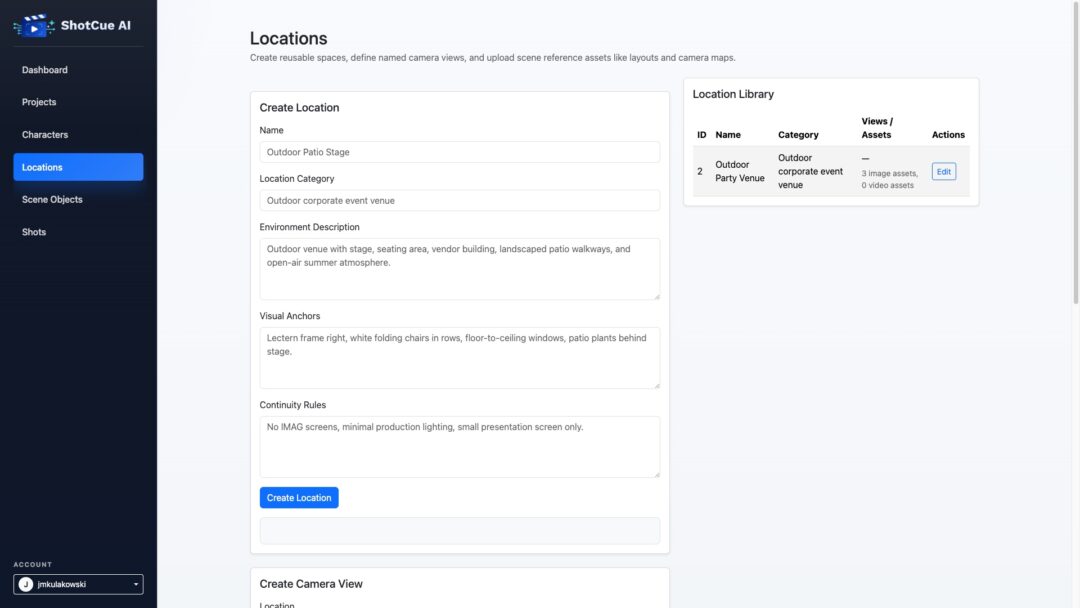This screenshot has width=1080, height=608.
Task: Click the '3 image assets, 0 video assets' text
Action: tap(889, 179)
